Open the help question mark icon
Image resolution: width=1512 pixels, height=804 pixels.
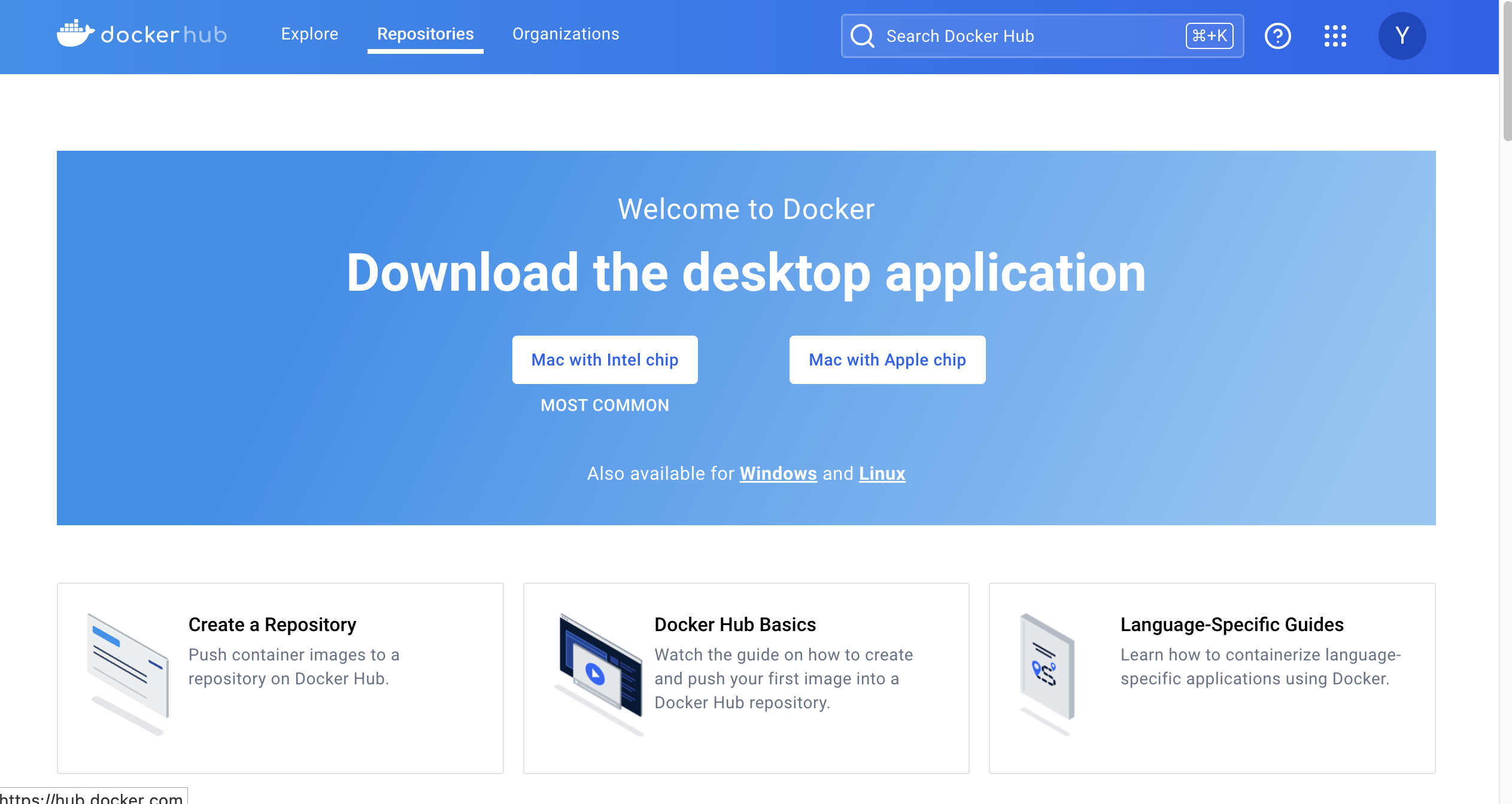(1277, 36)
